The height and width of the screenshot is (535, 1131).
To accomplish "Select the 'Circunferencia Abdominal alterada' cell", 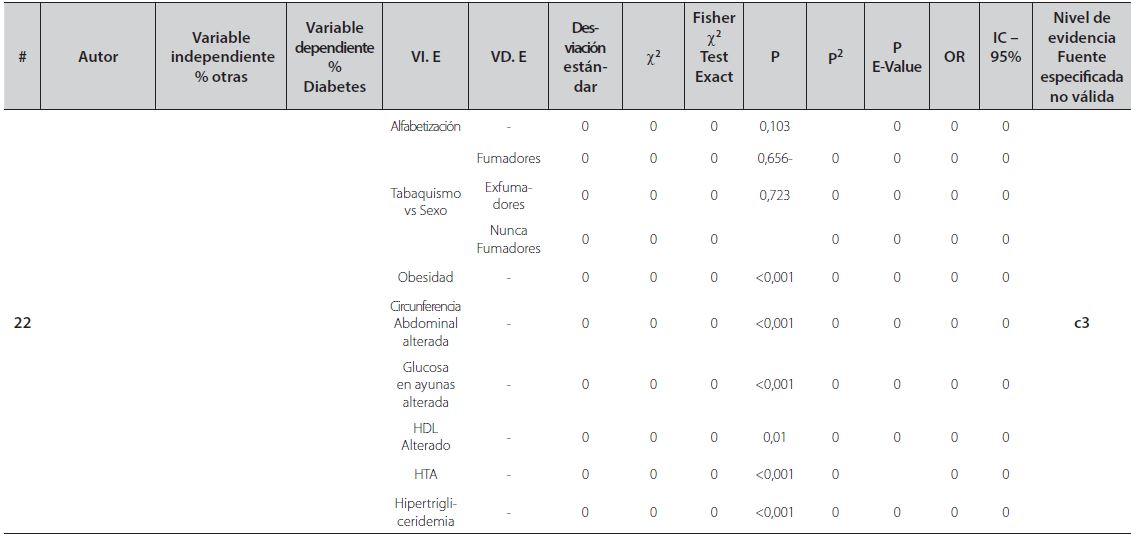I will click(x=425, y=323).
